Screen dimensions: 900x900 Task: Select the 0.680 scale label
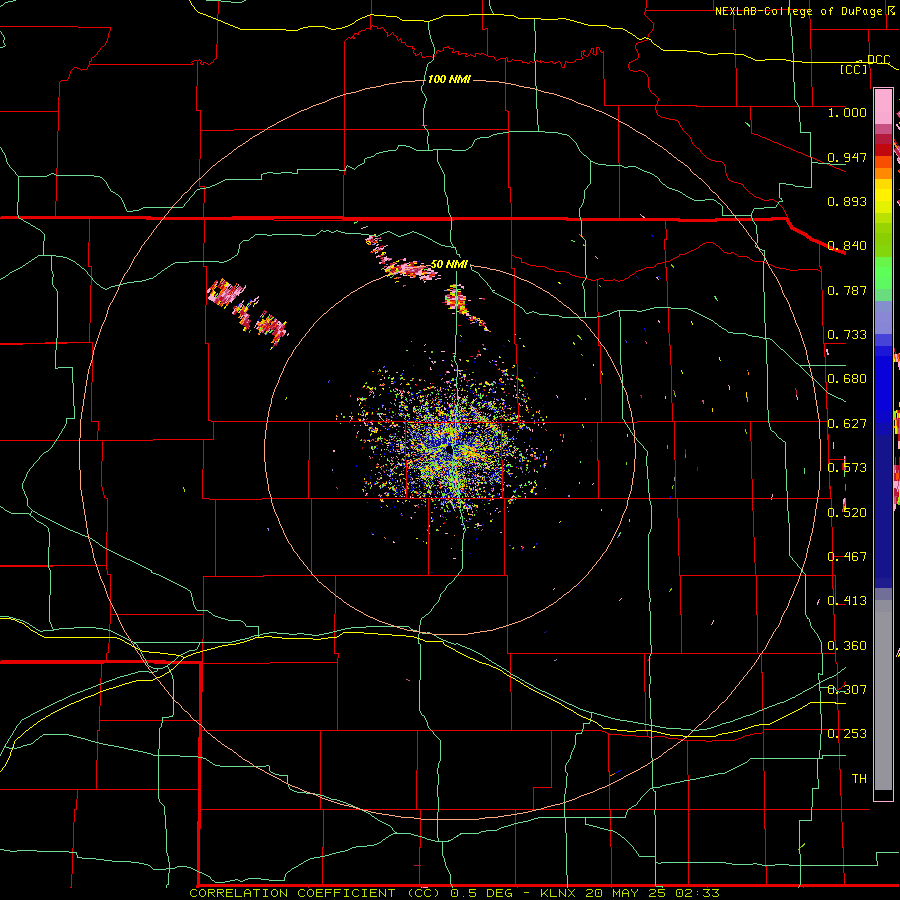[x=847, y=379]
